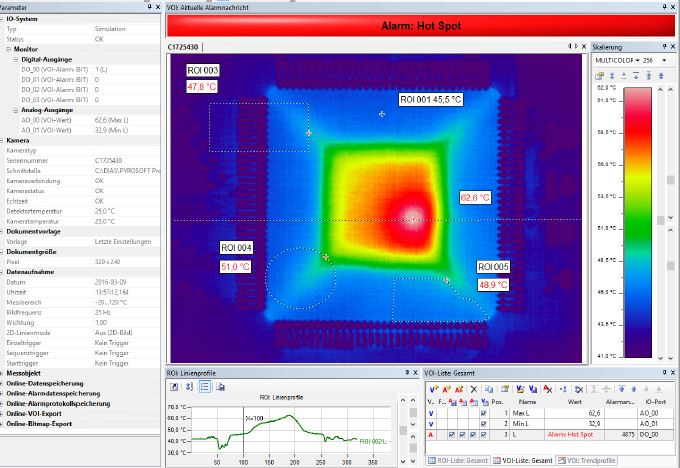Select the ROI 001 45,5 °C label
The height and width of the screenshot is (468, 680).
click(431, 100)
